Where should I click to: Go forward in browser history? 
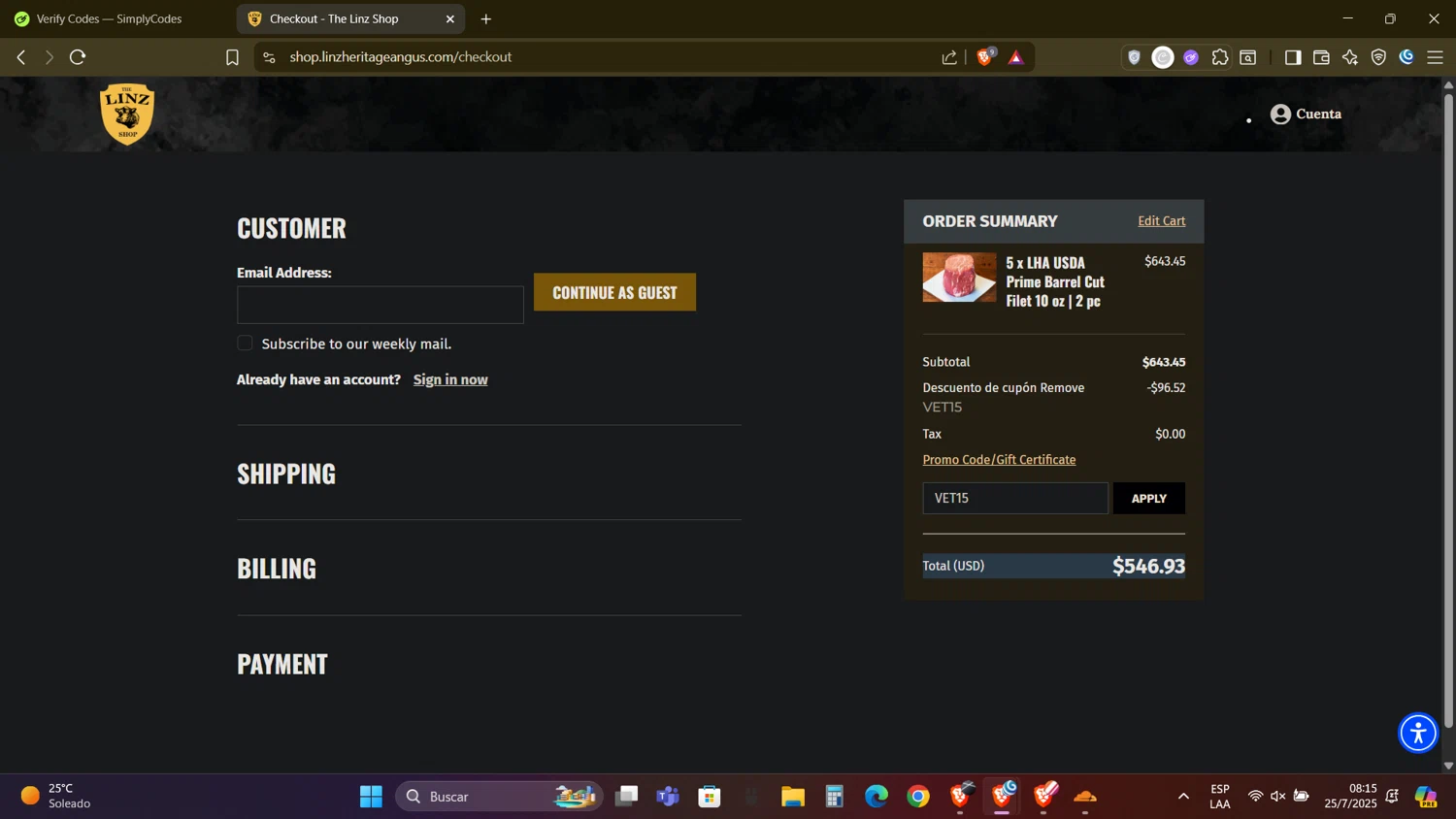click(x=49, y=57)
